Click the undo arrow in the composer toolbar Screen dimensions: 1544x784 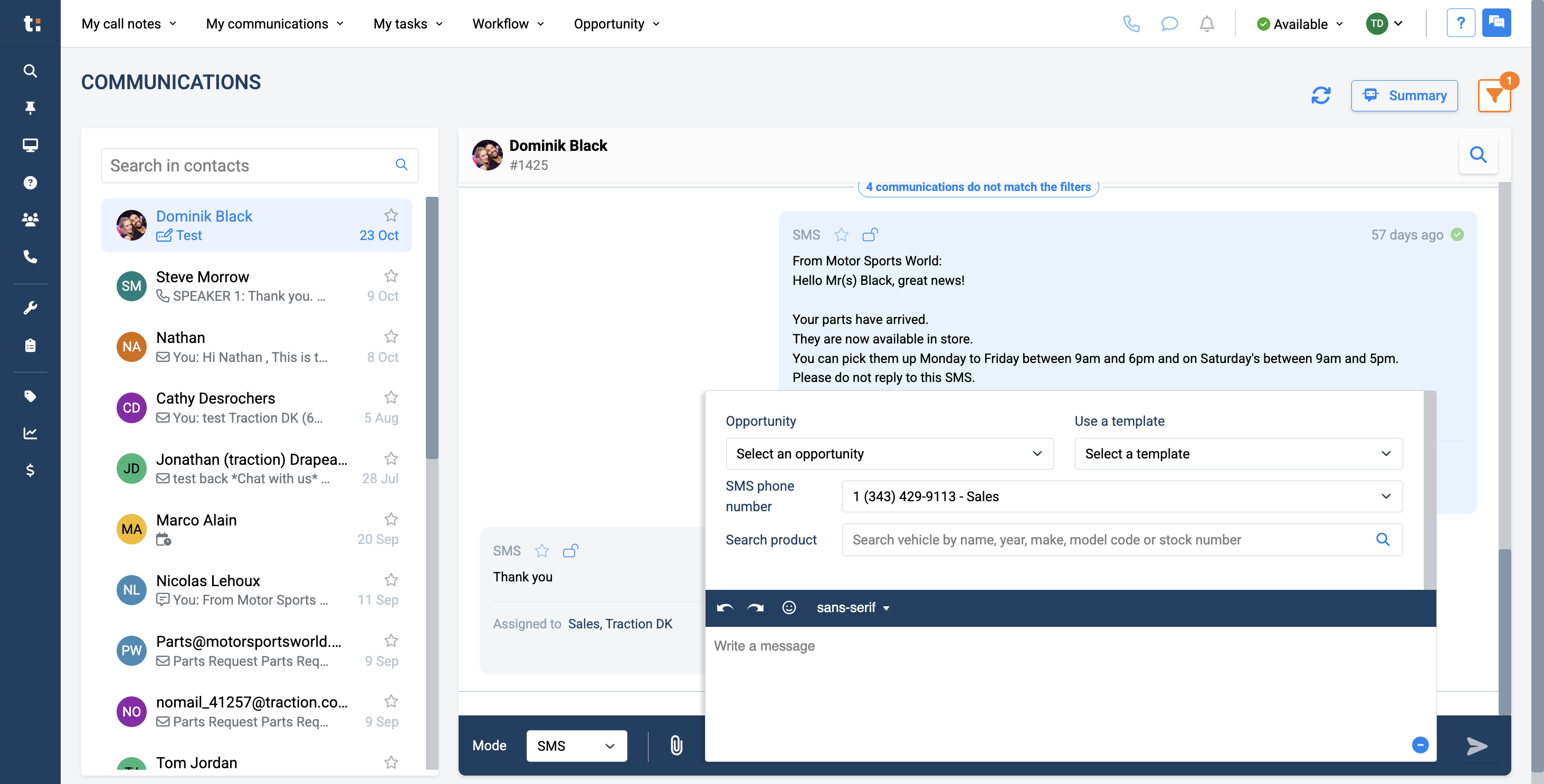click(724, 607)
